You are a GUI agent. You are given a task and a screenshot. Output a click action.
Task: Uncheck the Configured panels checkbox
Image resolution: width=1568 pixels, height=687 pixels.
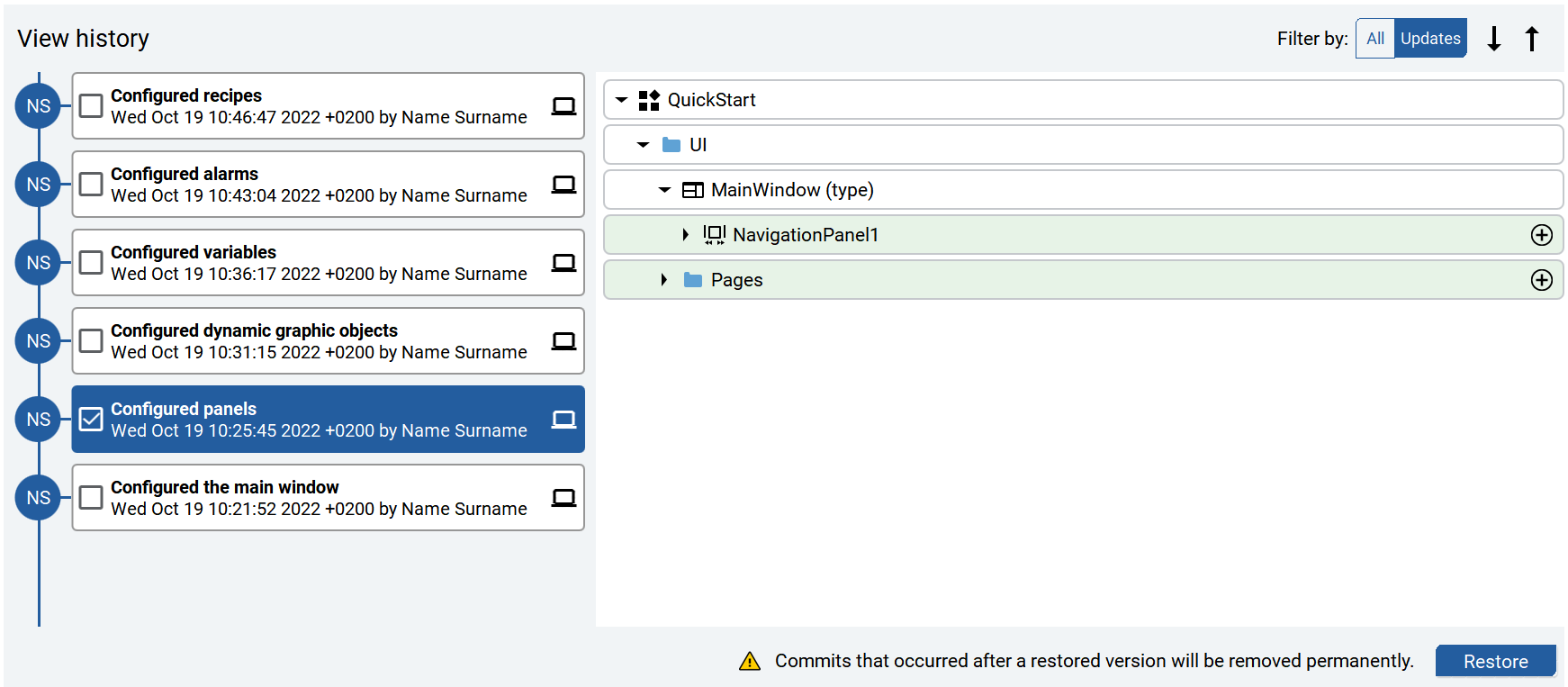coord(91,420)
